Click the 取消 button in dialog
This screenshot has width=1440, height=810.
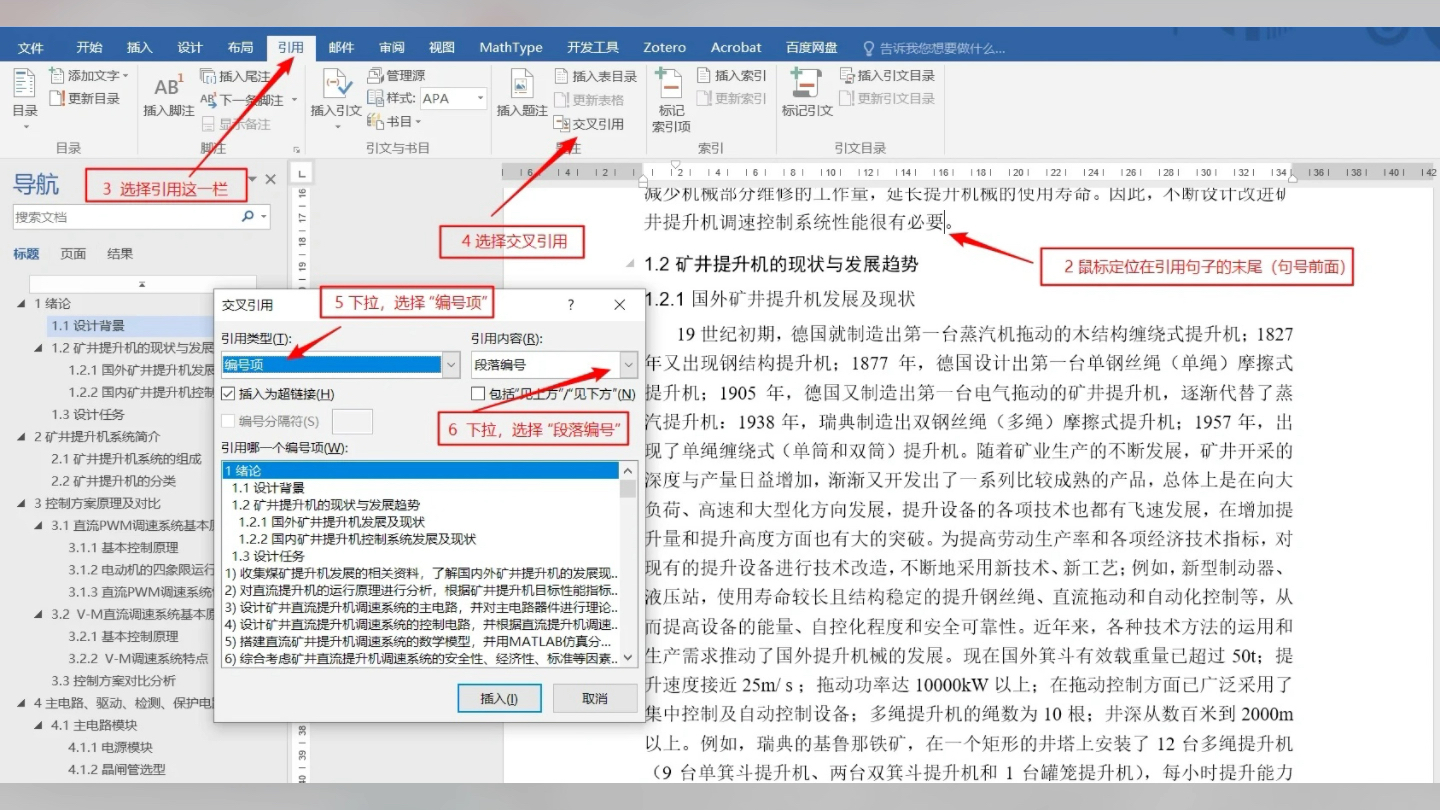click(x=595, y=698)
